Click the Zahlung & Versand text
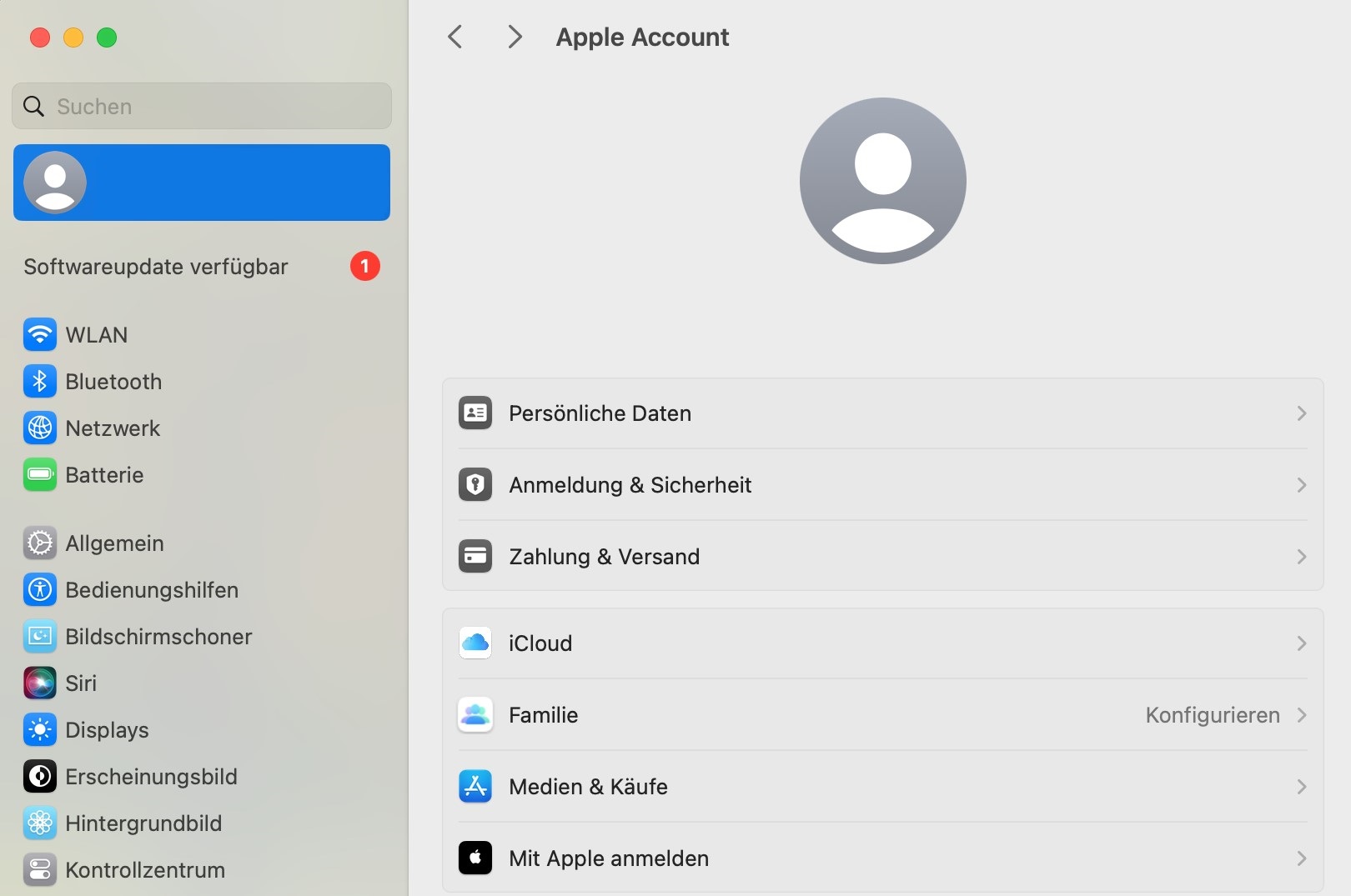This screenshot has height=896, width=1351. (x=604, y=557)
